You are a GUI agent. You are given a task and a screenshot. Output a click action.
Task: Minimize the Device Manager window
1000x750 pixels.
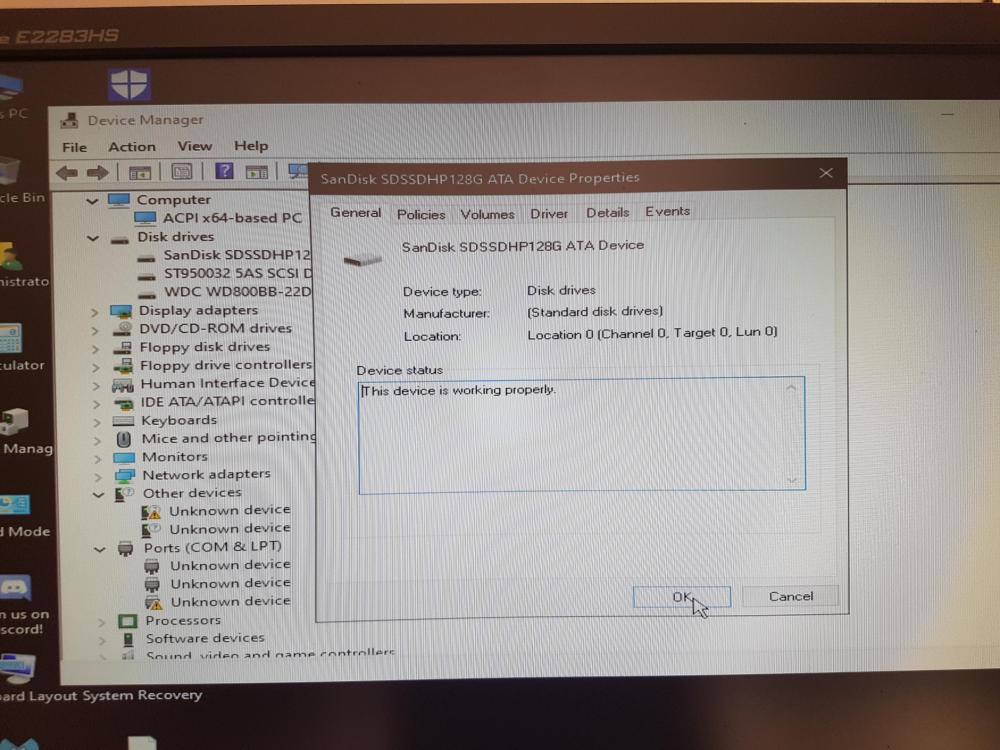coord(948,115)
